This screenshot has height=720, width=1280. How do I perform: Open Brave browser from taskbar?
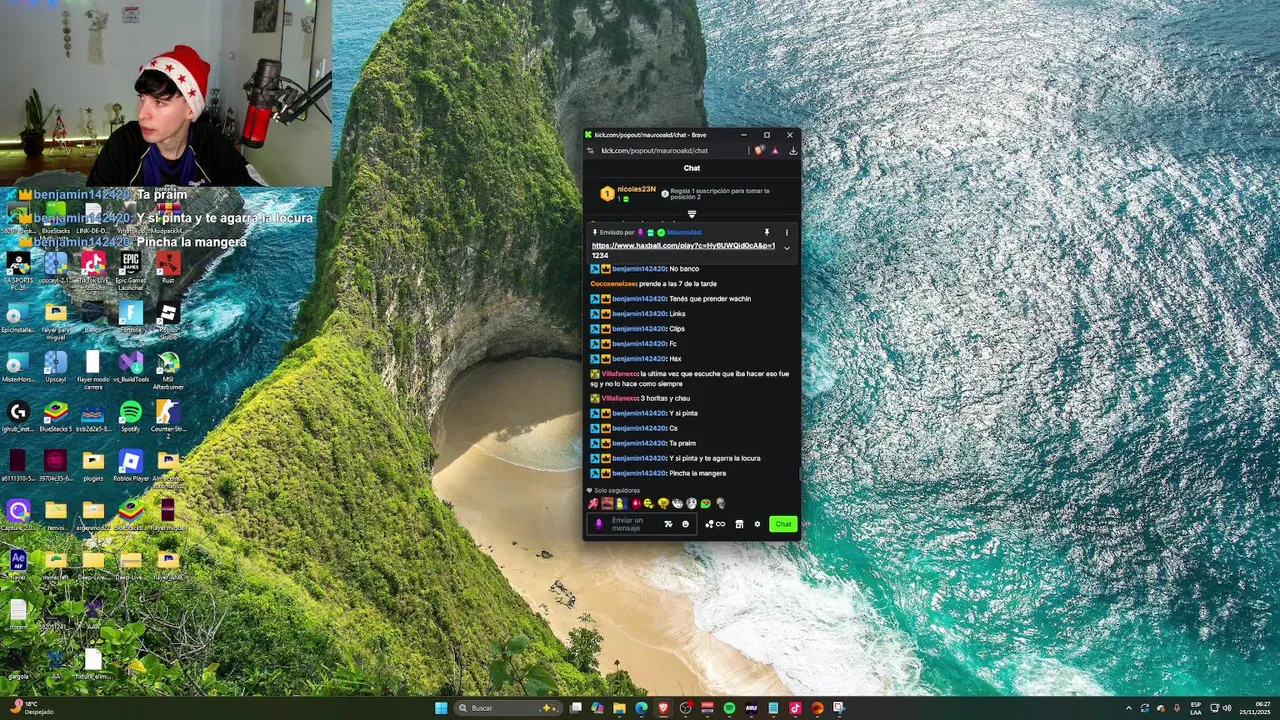coord(663,708)
